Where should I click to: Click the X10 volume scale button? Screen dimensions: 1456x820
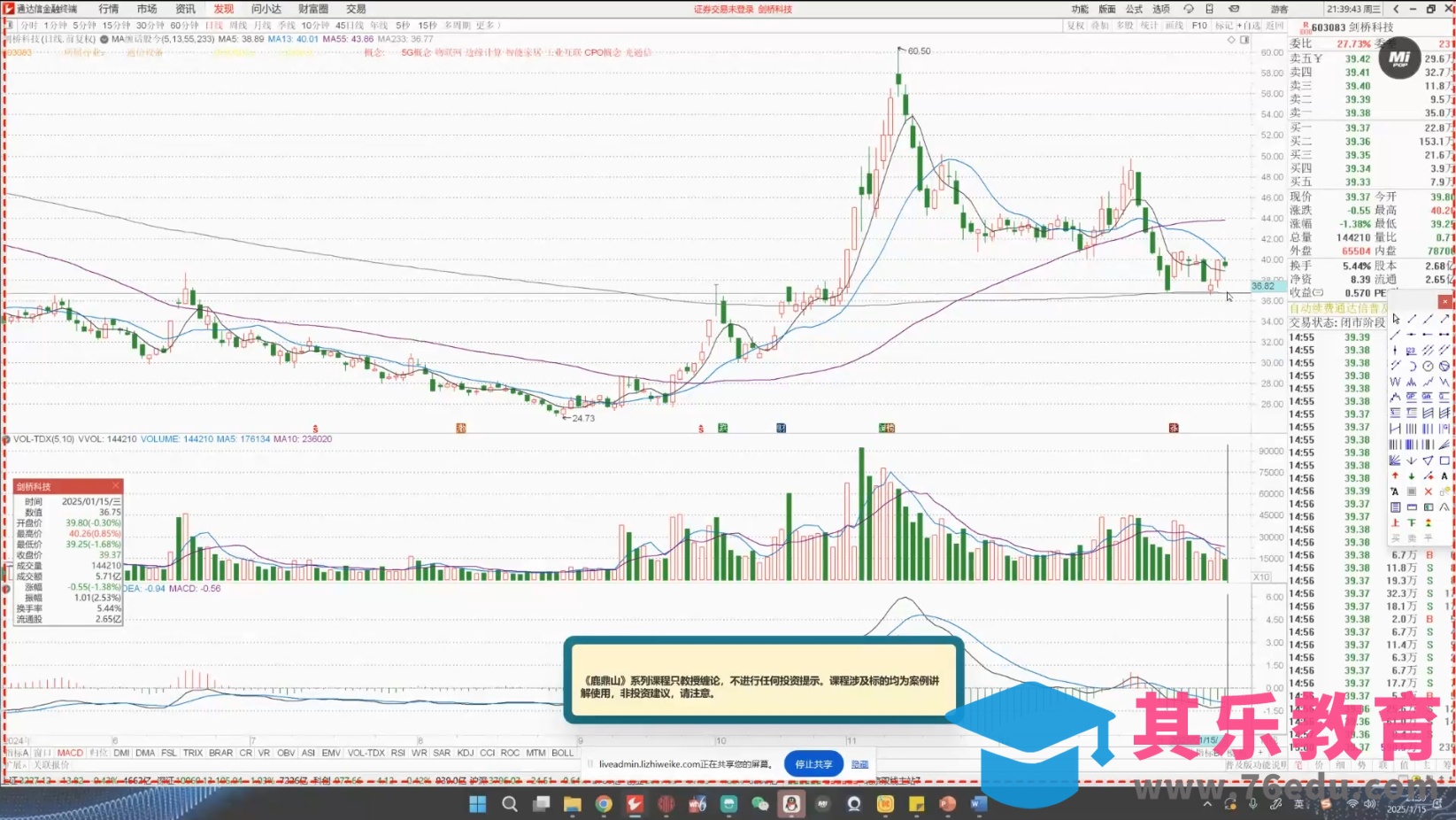click(x=1261, y=576)
